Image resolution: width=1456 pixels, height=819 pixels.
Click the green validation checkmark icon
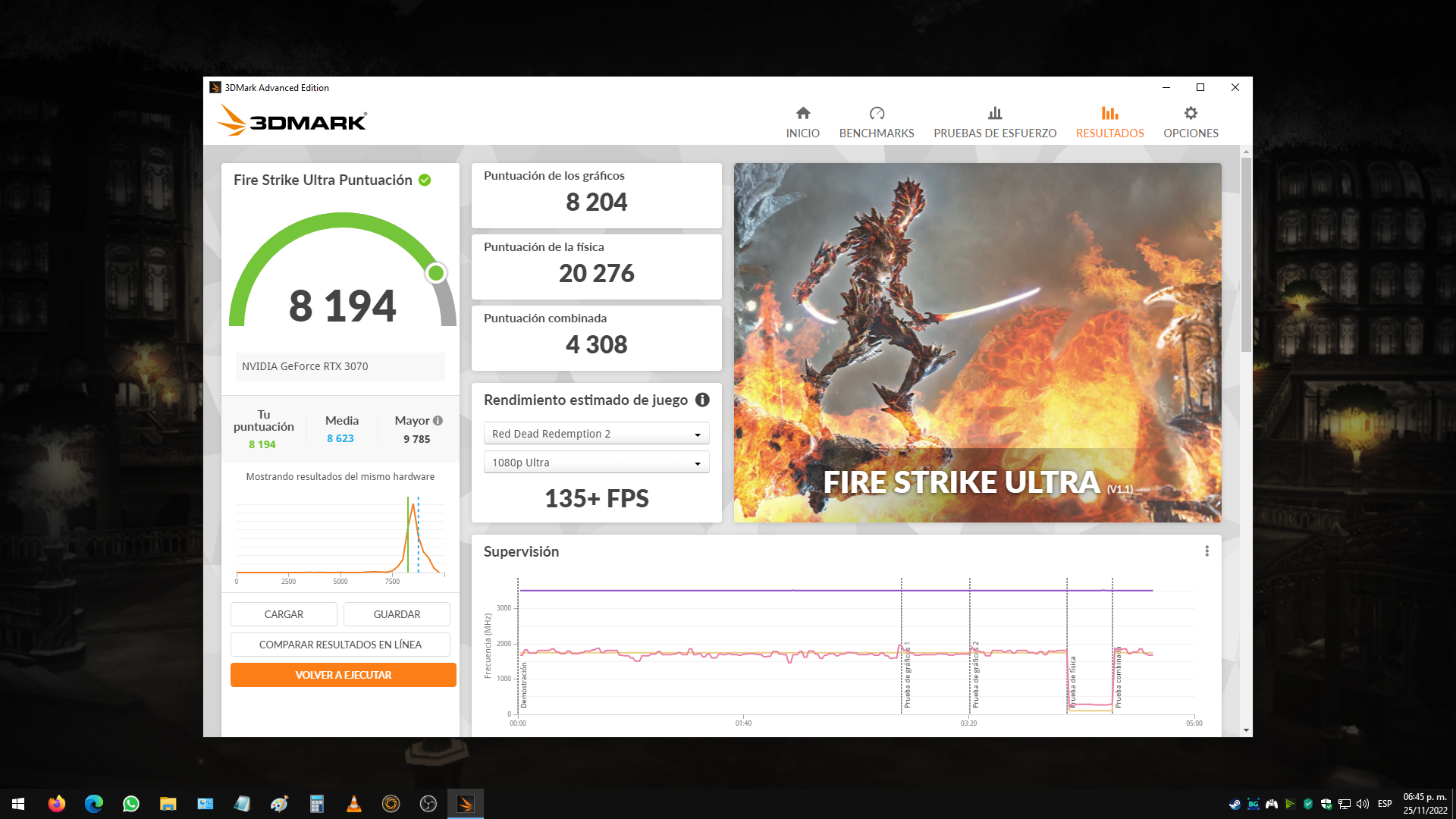tap(425, 180)
